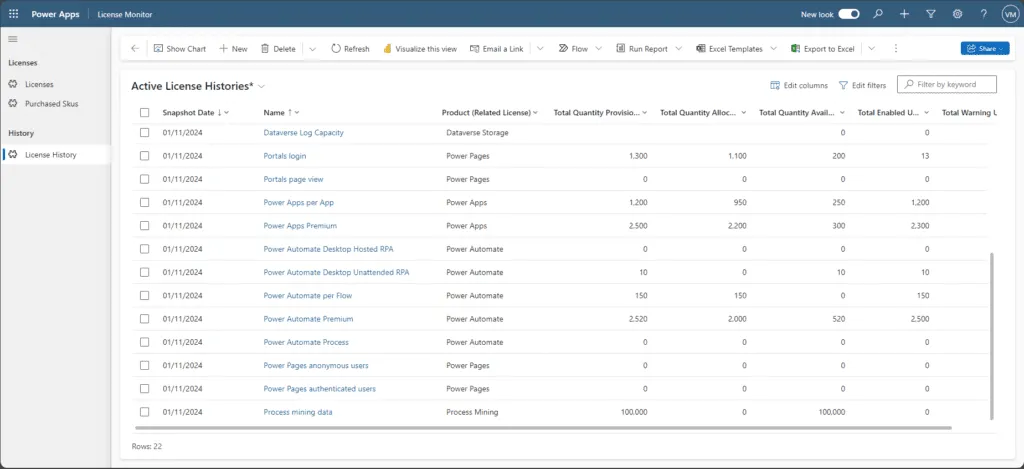The width and height of the screenshot is (1024, 469).
Task: Select the Power Automate per Flow row checkbox
Action: (144, 296)
